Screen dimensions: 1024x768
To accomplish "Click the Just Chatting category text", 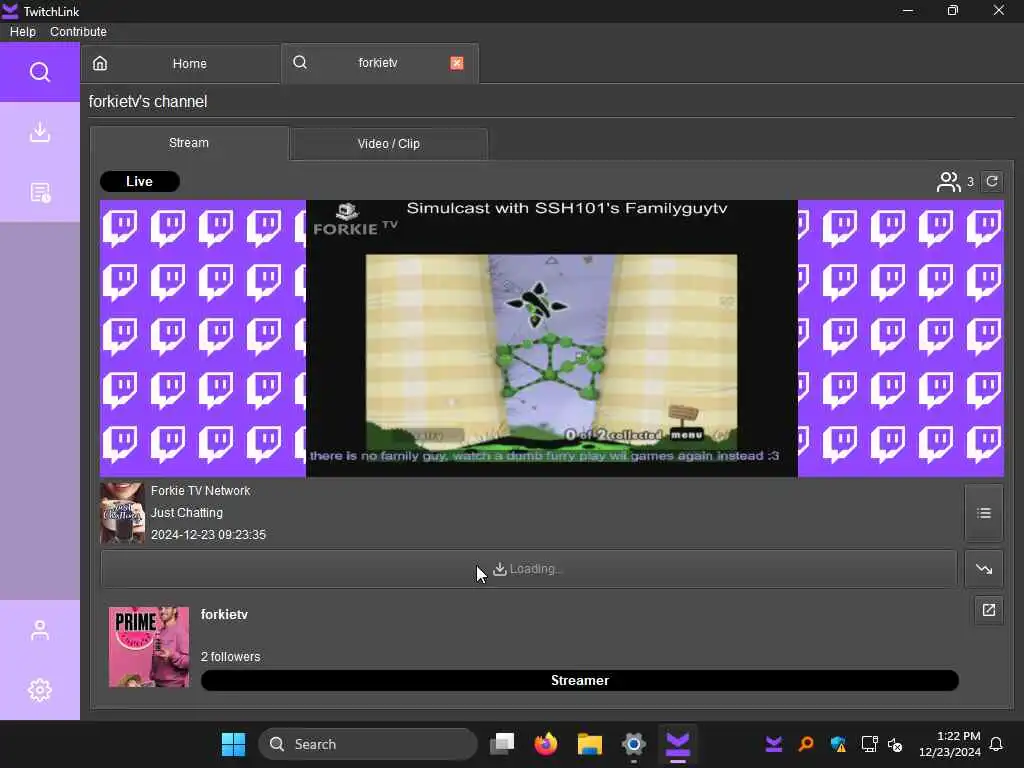I will pyautogui.click(x=187, y=513).
